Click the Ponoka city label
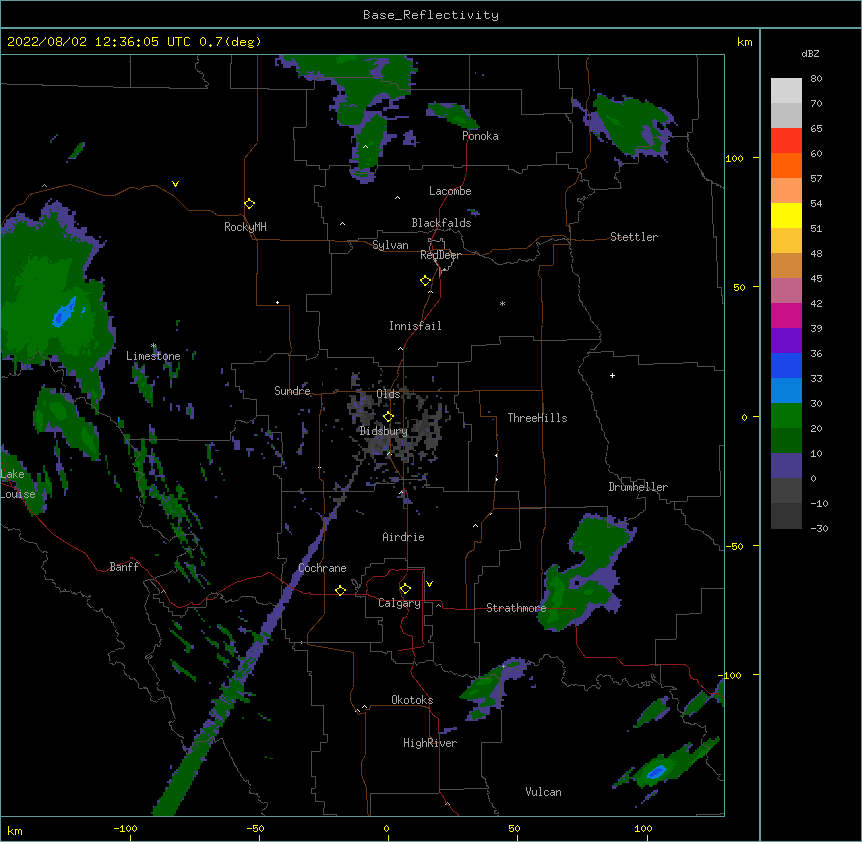The width and height of the screenshot is (862, 842). (x=480, y=136)
